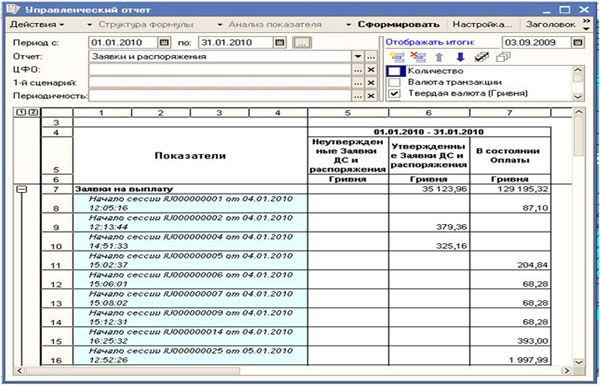This screenshot has height=385, width=600.
Task: Click the blue move down arrow icon
Action: (460, 57)
